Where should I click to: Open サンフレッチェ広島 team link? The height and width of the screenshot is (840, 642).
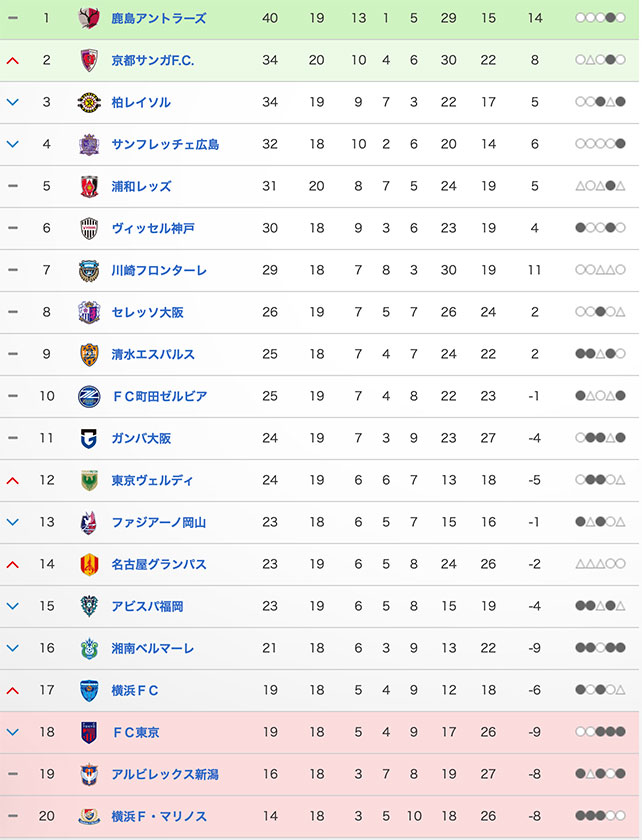(x=165, y=144)
